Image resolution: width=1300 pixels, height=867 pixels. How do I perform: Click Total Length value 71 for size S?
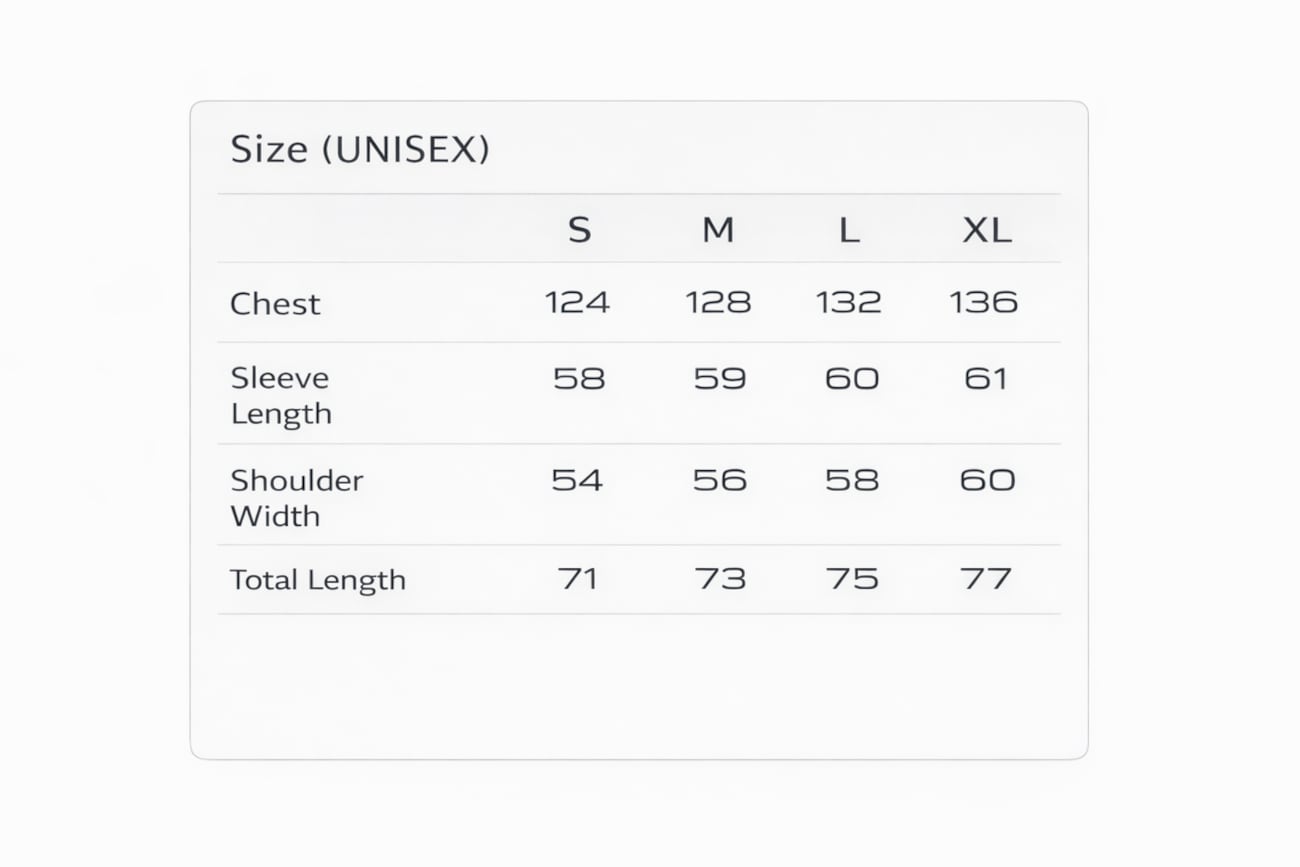(578, 579)
